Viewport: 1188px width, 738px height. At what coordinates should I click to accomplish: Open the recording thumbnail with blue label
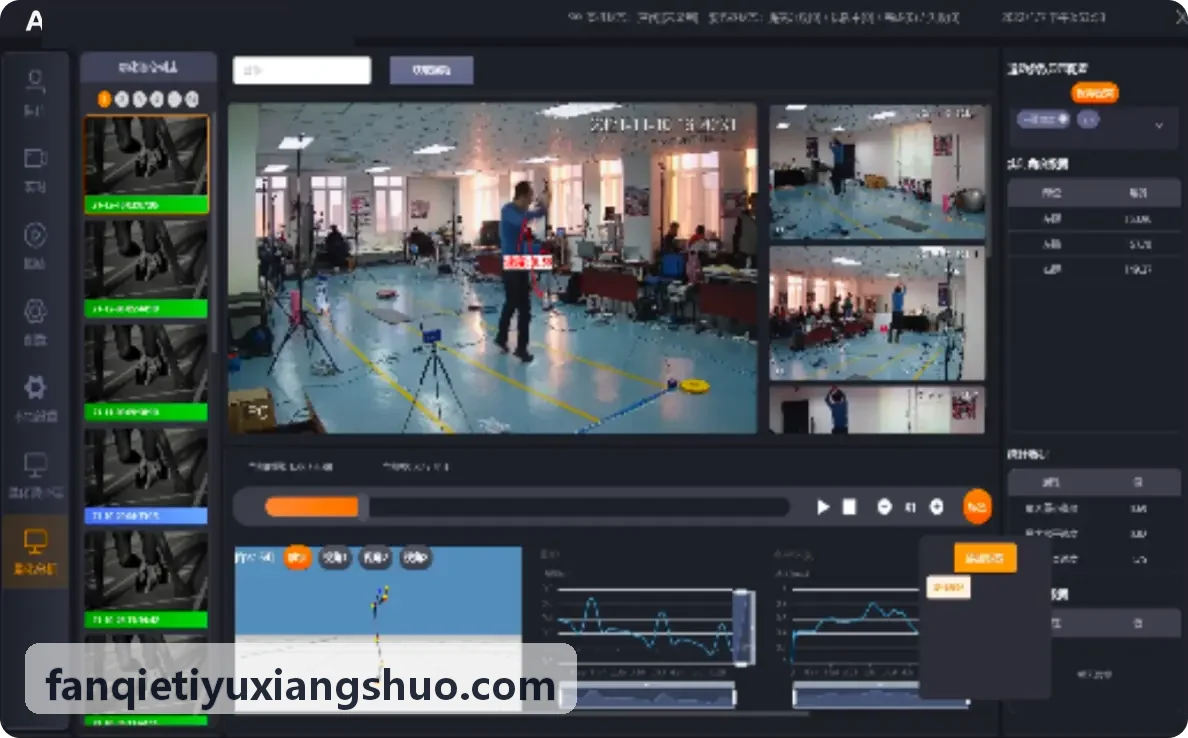point(146,476)
